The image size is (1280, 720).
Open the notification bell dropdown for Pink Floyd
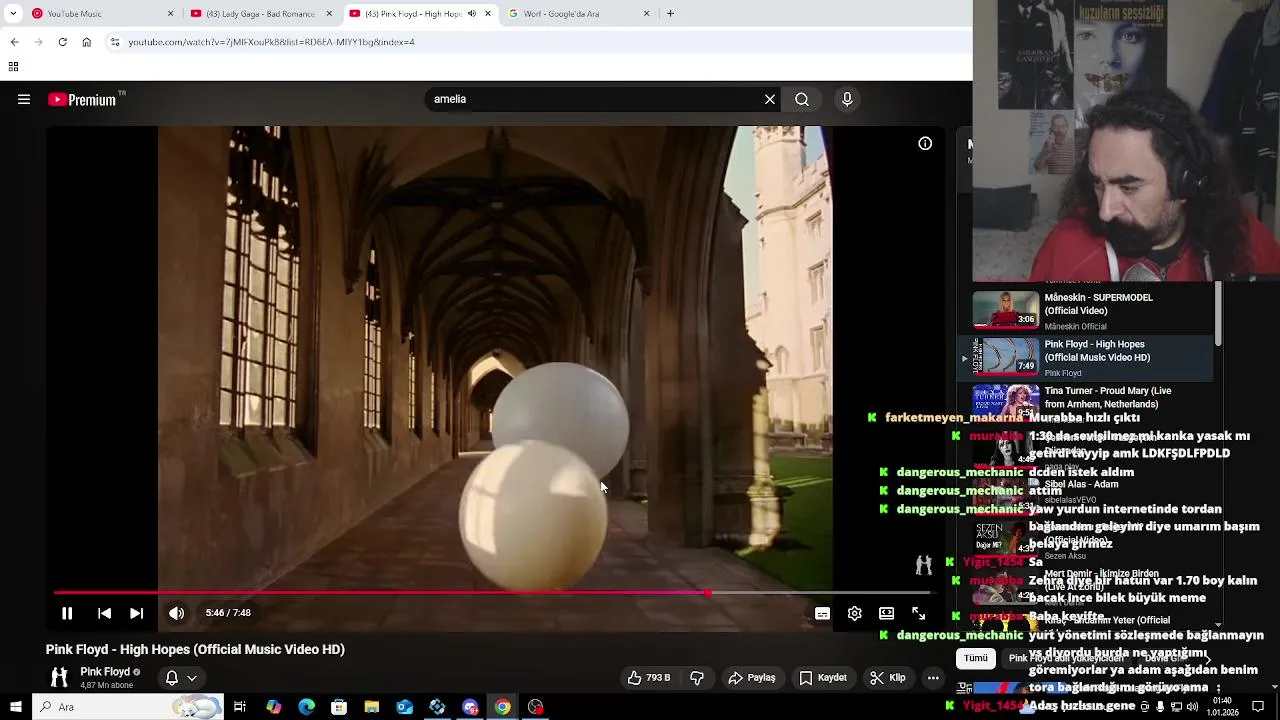[181, 678]
